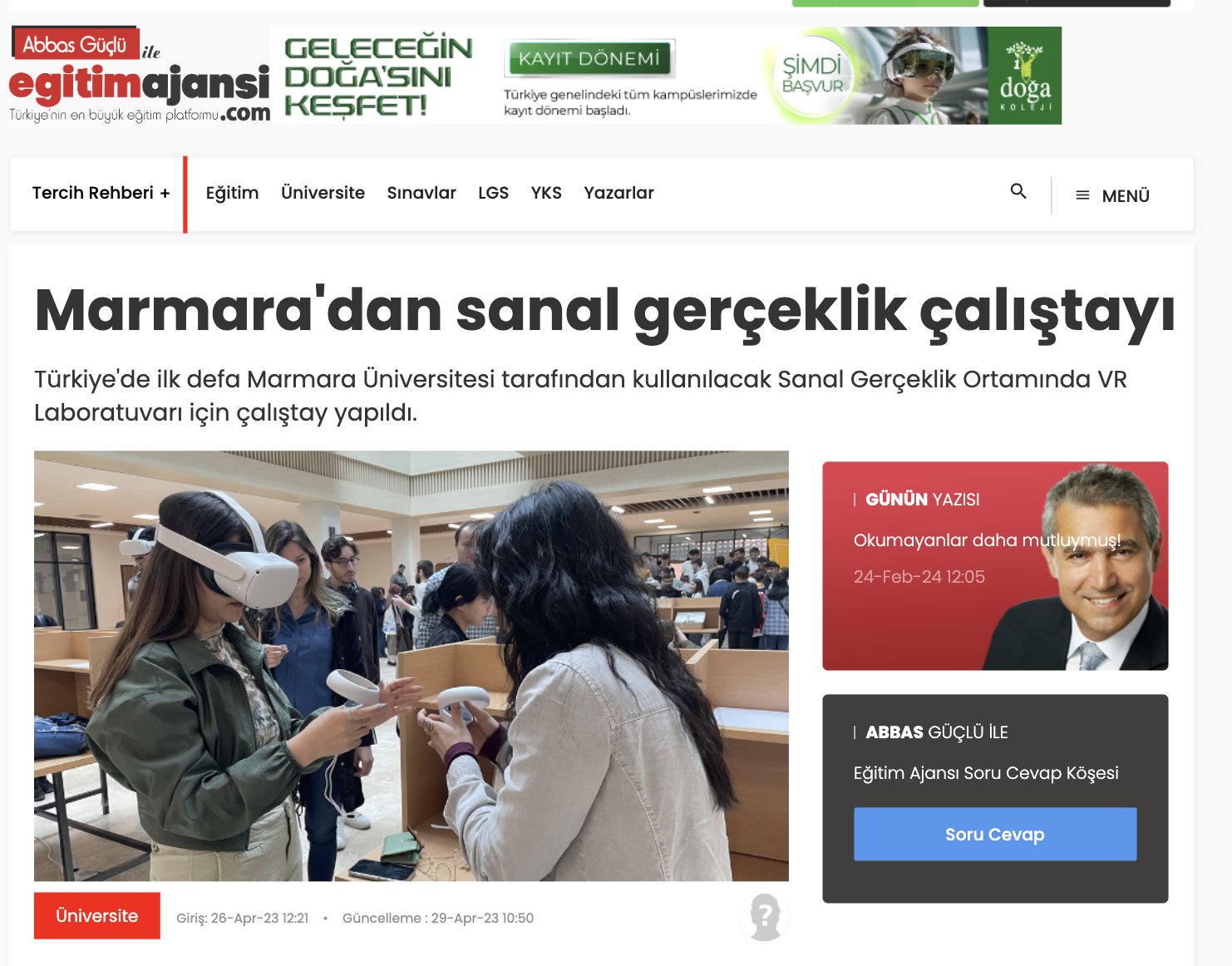
Task: Click the Eğitim Ajansı Soru Cevap Köşesi text
Action: tap(986, 773)
